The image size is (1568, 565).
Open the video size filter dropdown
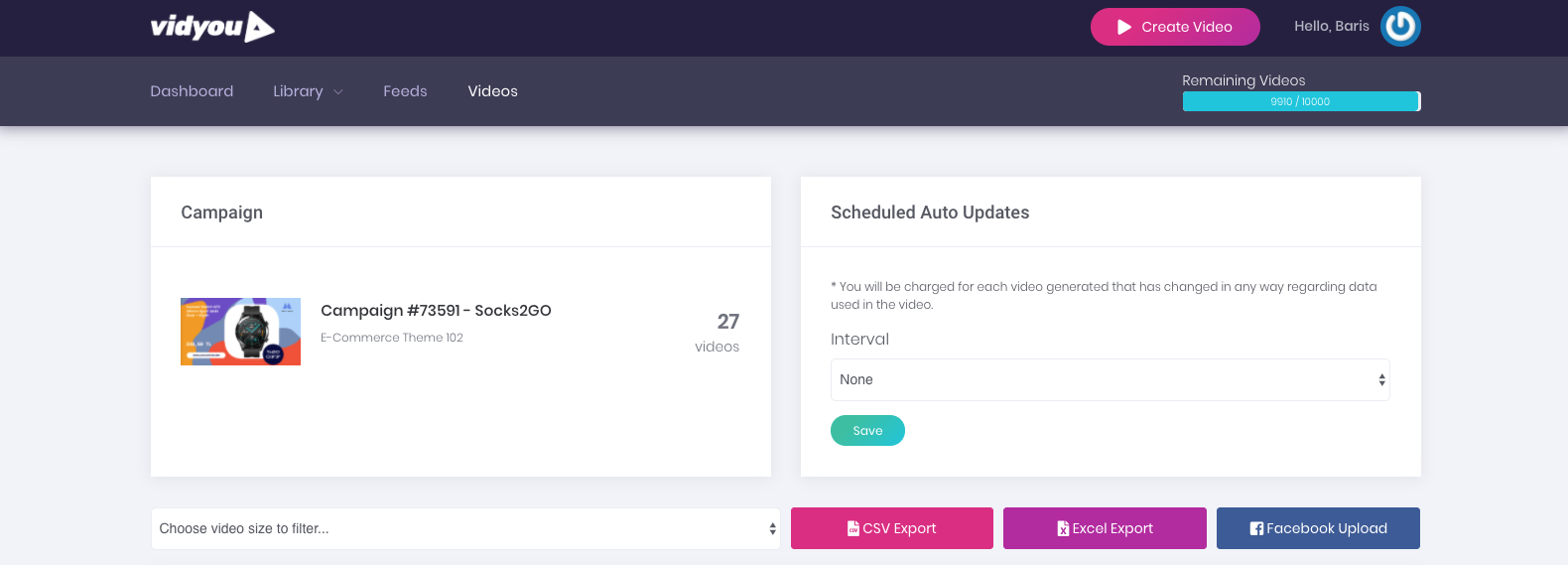pos(464,528)
